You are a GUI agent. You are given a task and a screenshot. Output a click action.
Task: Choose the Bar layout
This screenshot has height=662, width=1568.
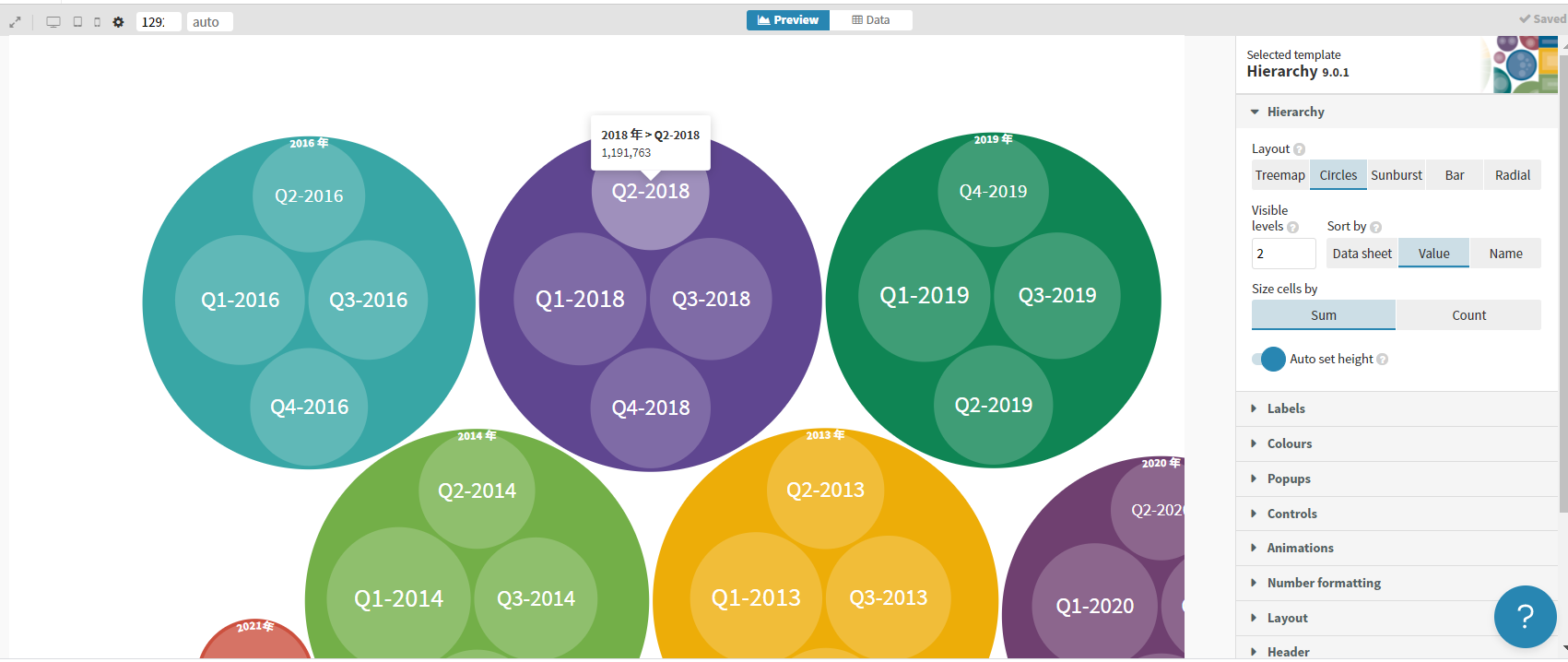coord(1455,175)
